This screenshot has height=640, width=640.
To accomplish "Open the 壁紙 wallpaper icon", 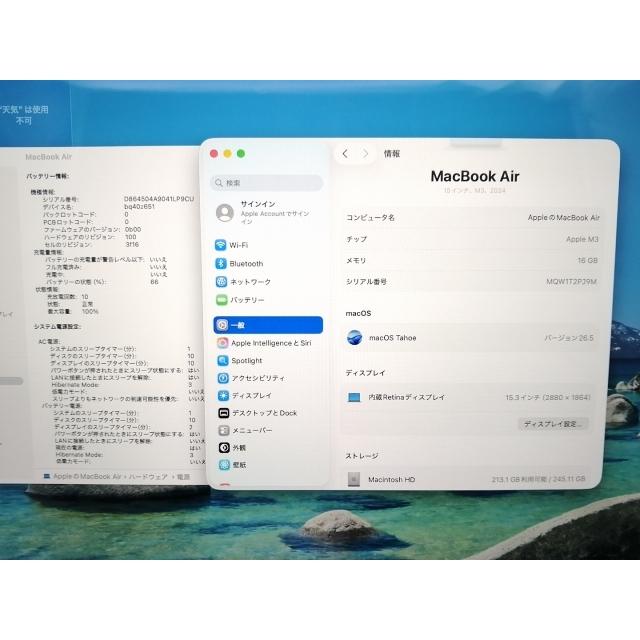I will tap(224, 465).
